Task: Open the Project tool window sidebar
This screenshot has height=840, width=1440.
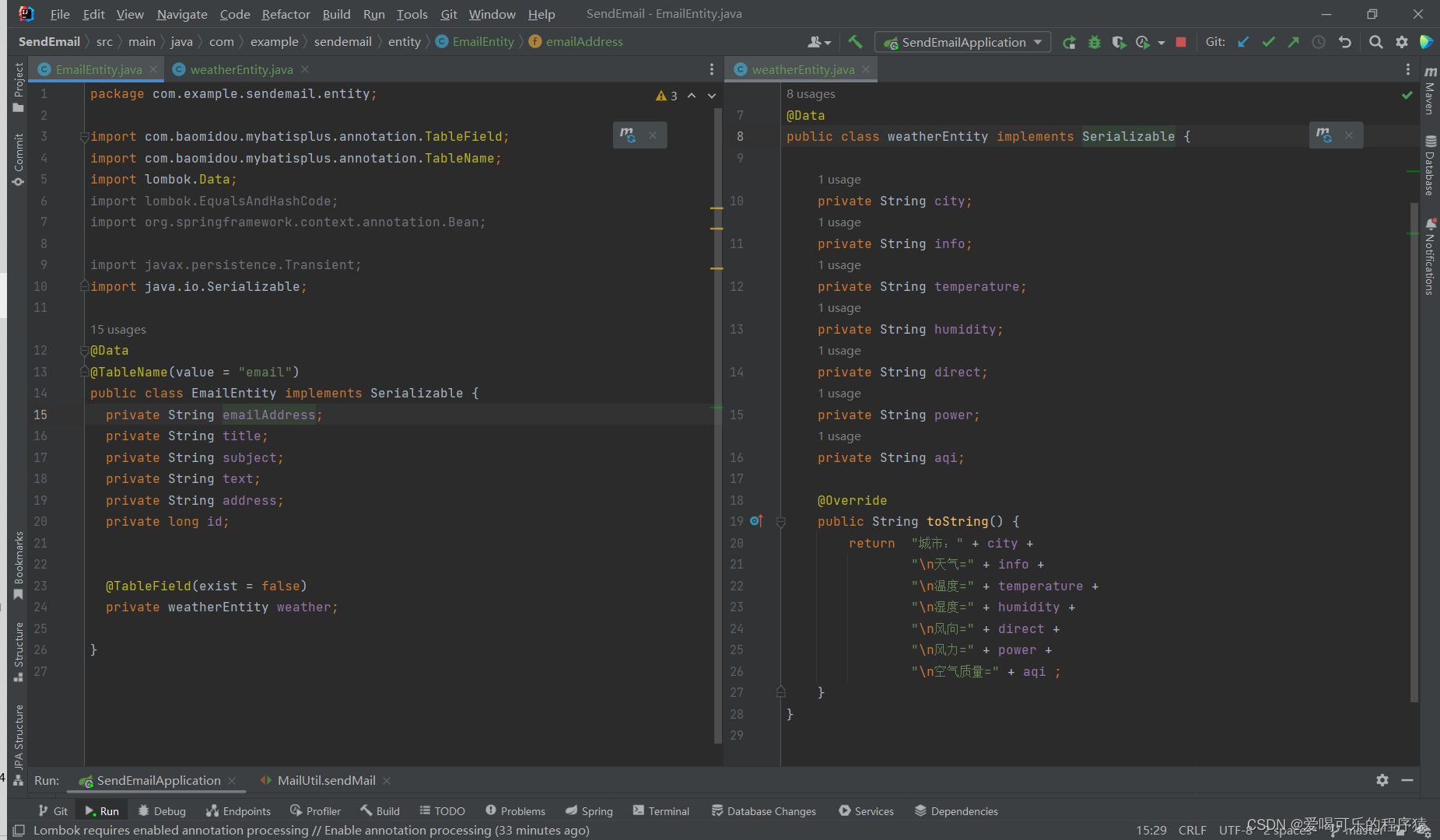Action: point(19,87)
